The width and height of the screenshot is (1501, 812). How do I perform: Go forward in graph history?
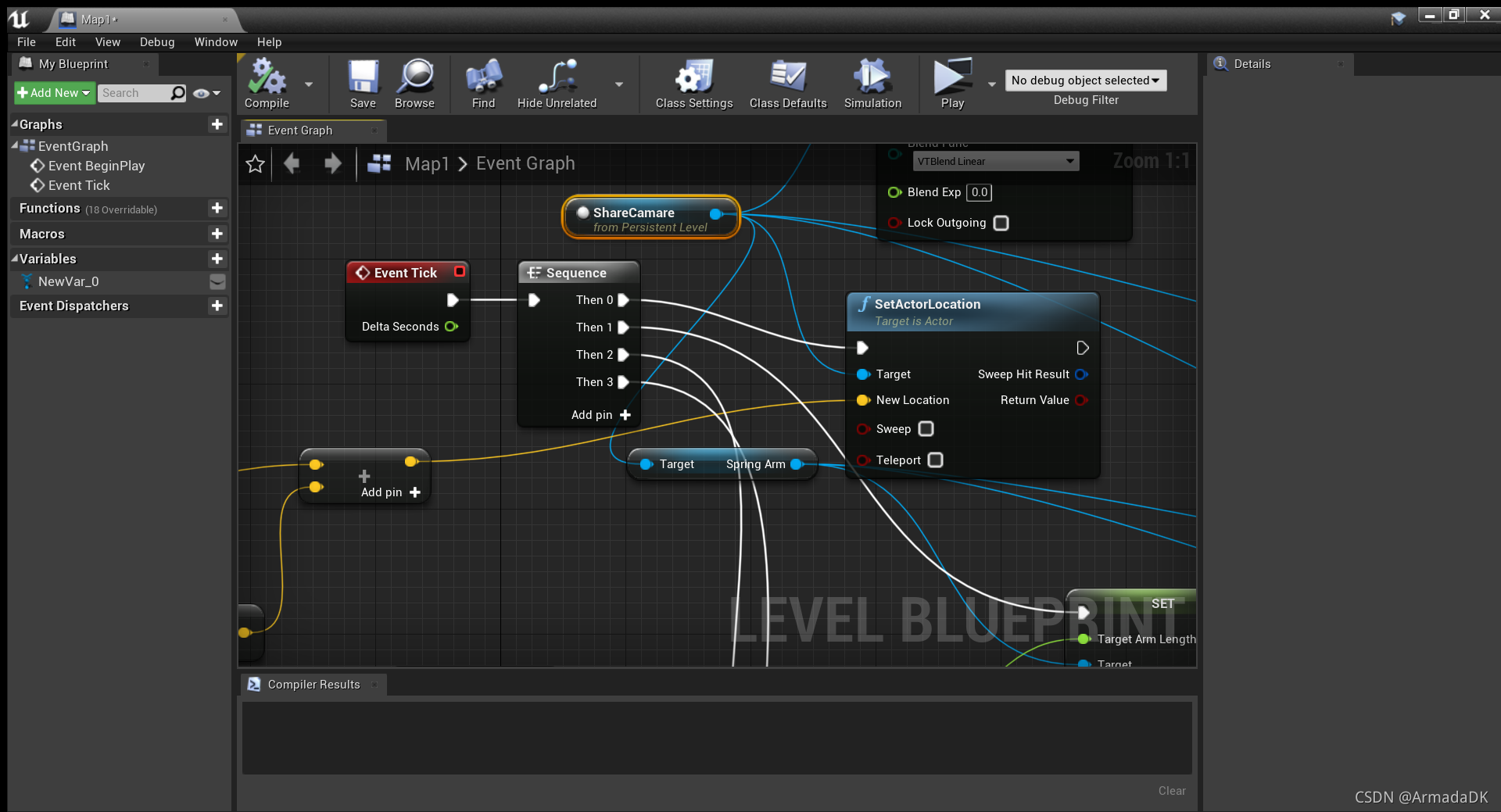click(x=333, y=163)
